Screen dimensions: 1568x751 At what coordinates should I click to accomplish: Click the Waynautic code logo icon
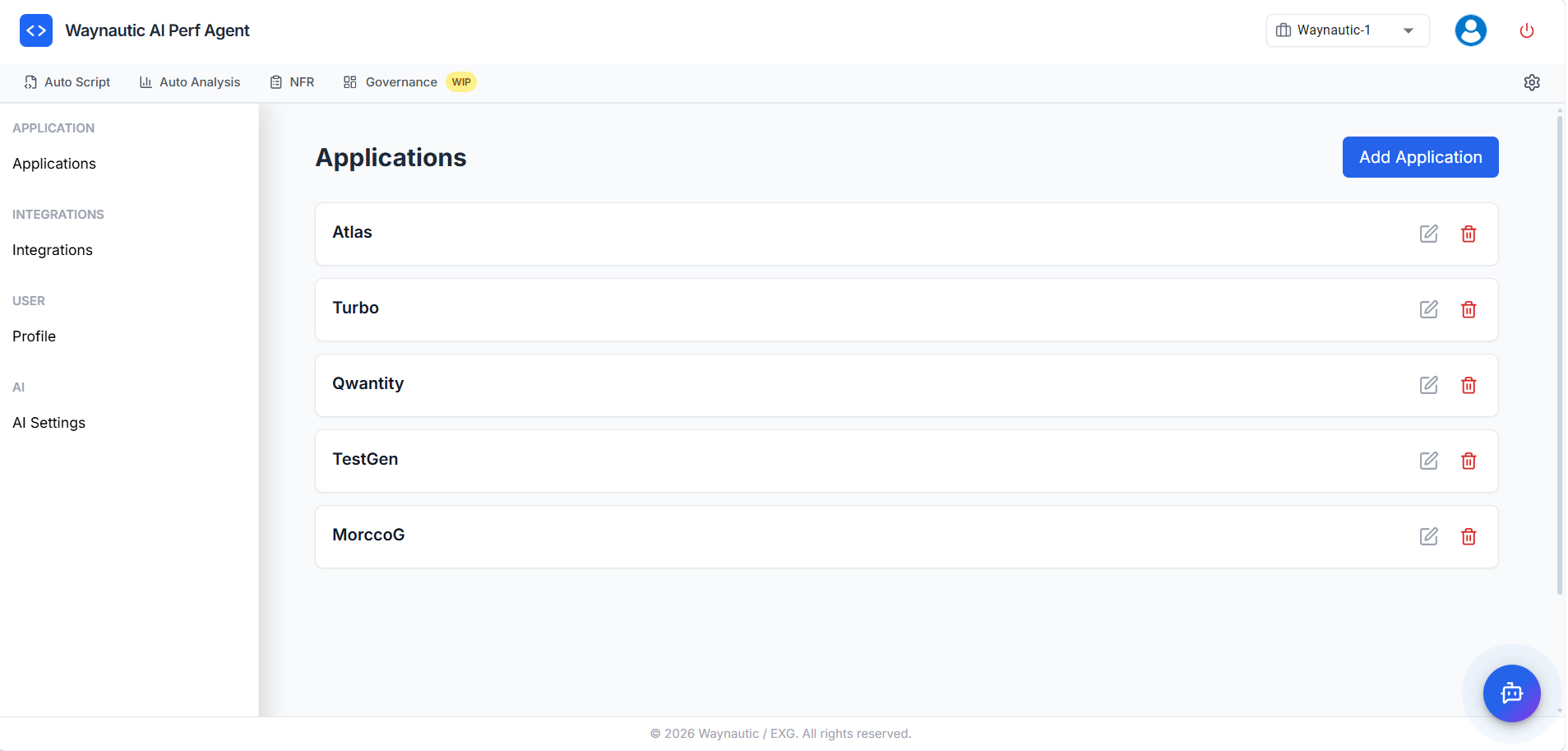(35, 30)
